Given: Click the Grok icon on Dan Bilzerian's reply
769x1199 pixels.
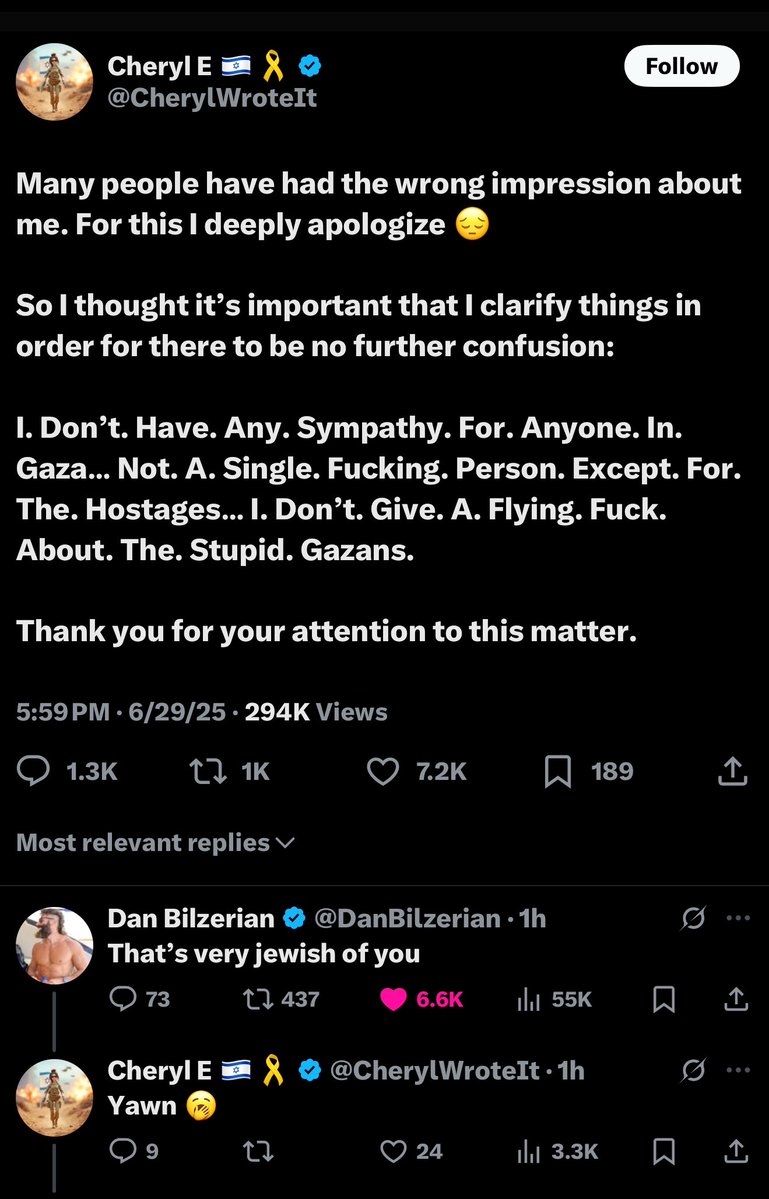Looking at the screenshot, I should click(x=692, y=918).
